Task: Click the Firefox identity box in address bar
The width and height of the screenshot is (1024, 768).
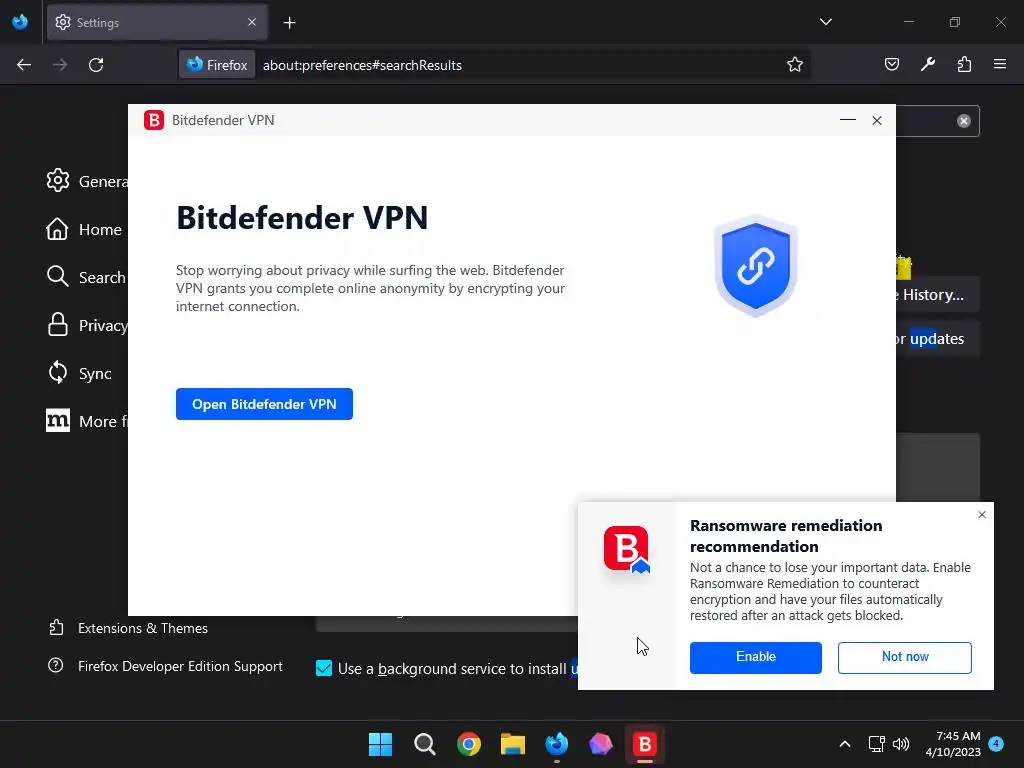Action: coord(217,65)
